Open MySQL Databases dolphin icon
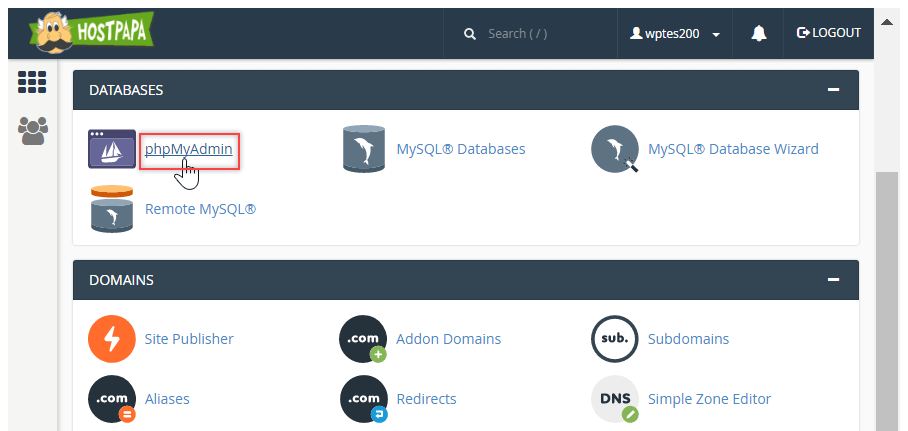 pos(364,149)
